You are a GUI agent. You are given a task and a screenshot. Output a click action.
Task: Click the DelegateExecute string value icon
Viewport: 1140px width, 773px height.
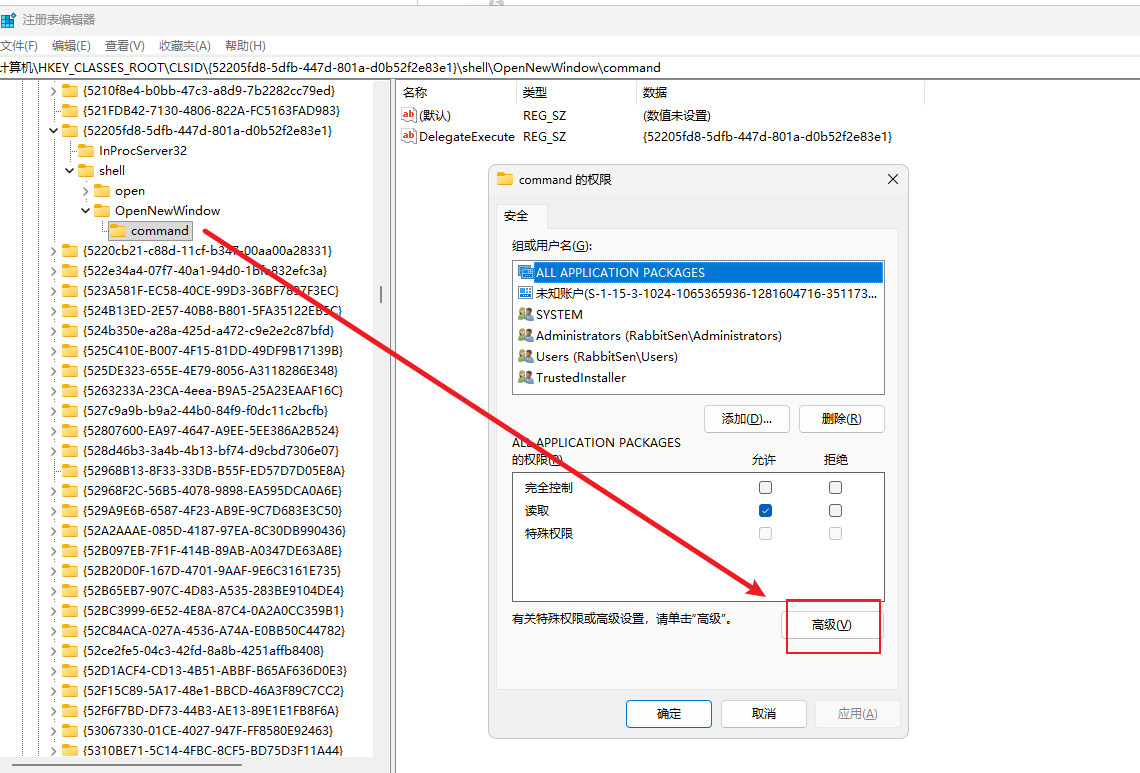tap(409, 136)
